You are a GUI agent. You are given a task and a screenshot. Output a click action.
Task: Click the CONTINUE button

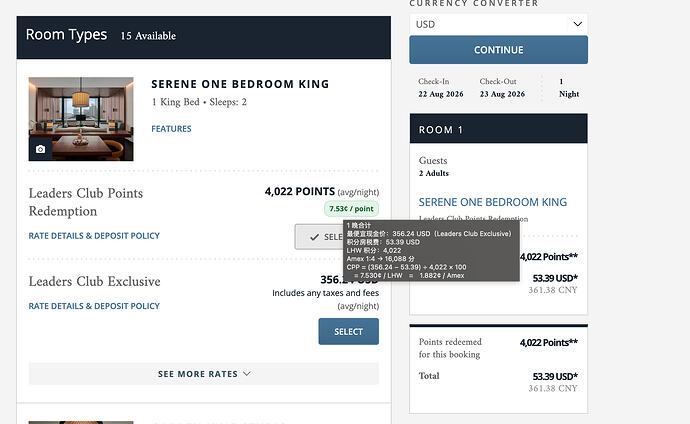498,50
